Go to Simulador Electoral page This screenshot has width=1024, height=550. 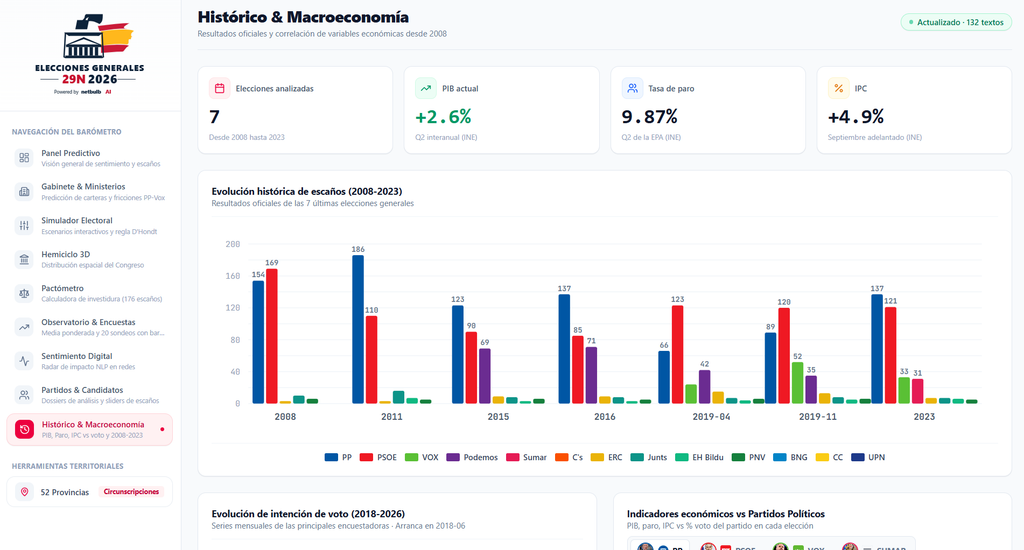tap(89, 225)
